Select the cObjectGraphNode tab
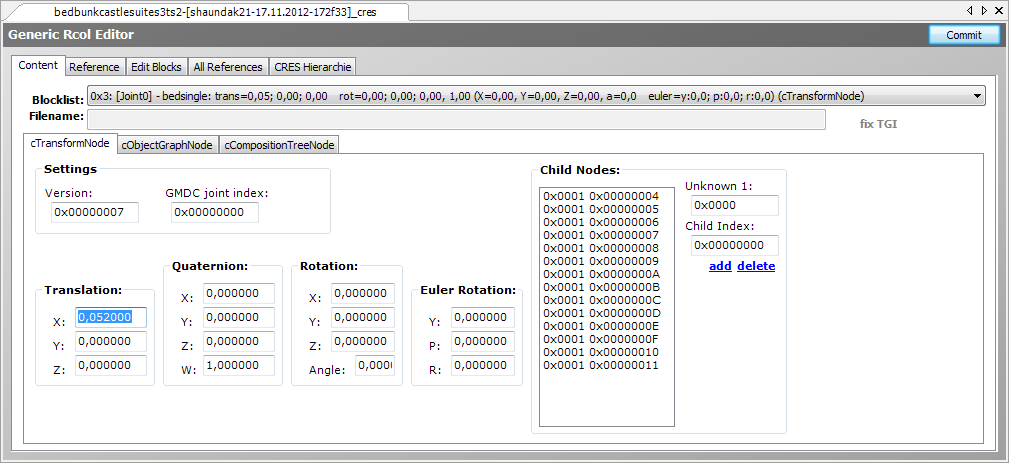This screenshot has width=1009, height=463. pos(167,145)
